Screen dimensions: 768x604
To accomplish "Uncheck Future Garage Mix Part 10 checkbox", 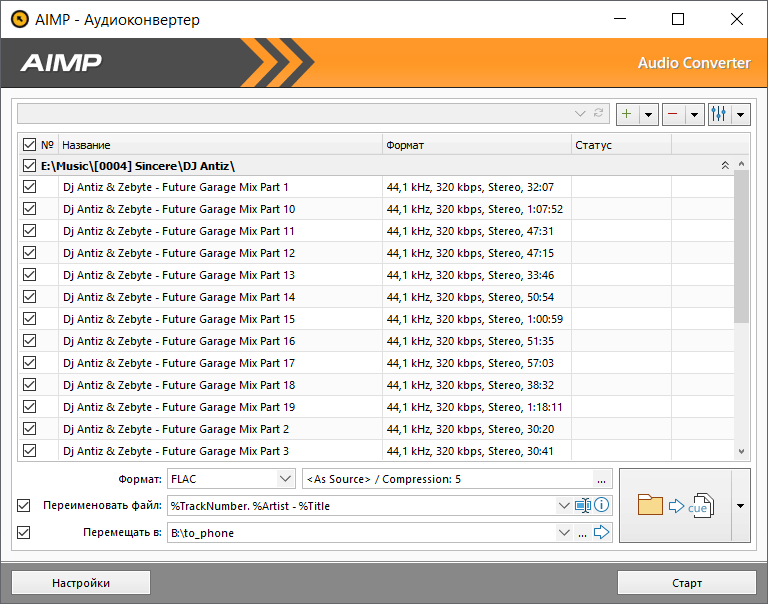I will tap(29, 209).
